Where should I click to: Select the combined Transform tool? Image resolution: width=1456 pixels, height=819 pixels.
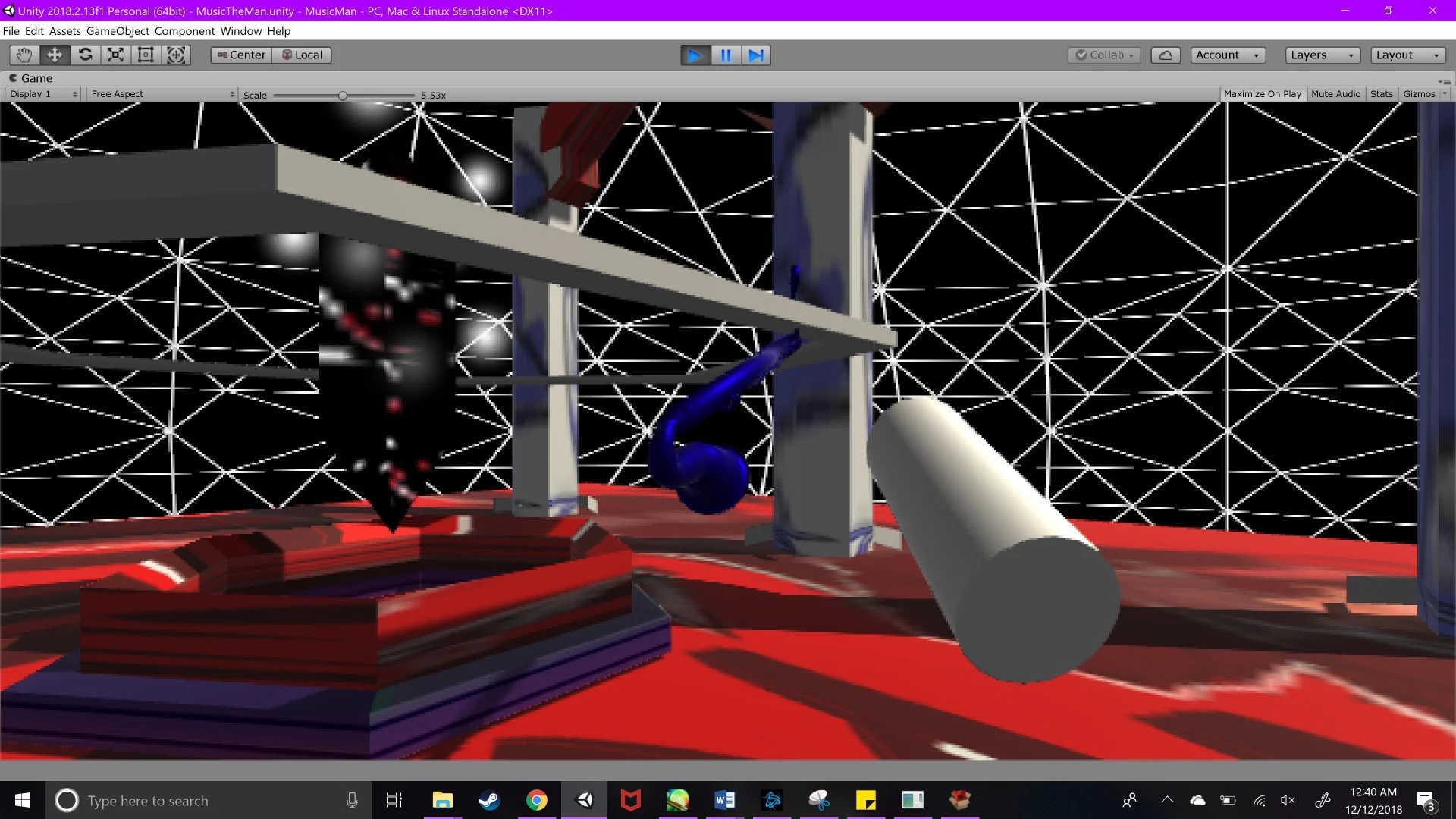[176, 55]
